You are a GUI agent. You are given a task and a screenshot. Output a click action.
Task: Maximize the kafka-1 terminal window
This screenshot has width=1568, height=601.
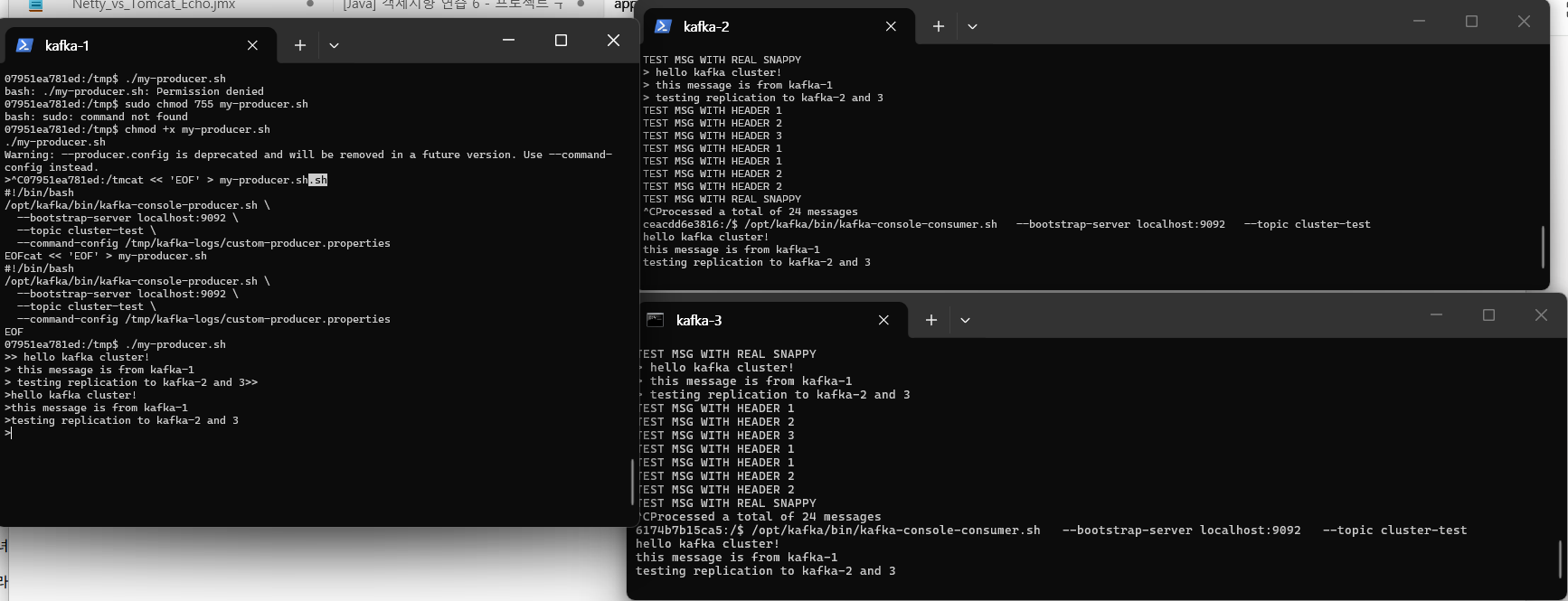(561, 40)
